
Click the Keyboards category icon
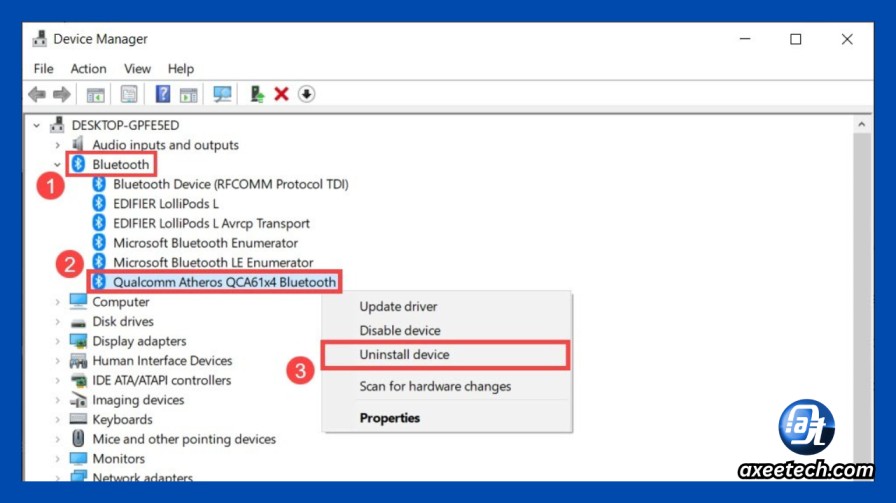[78, 419]
